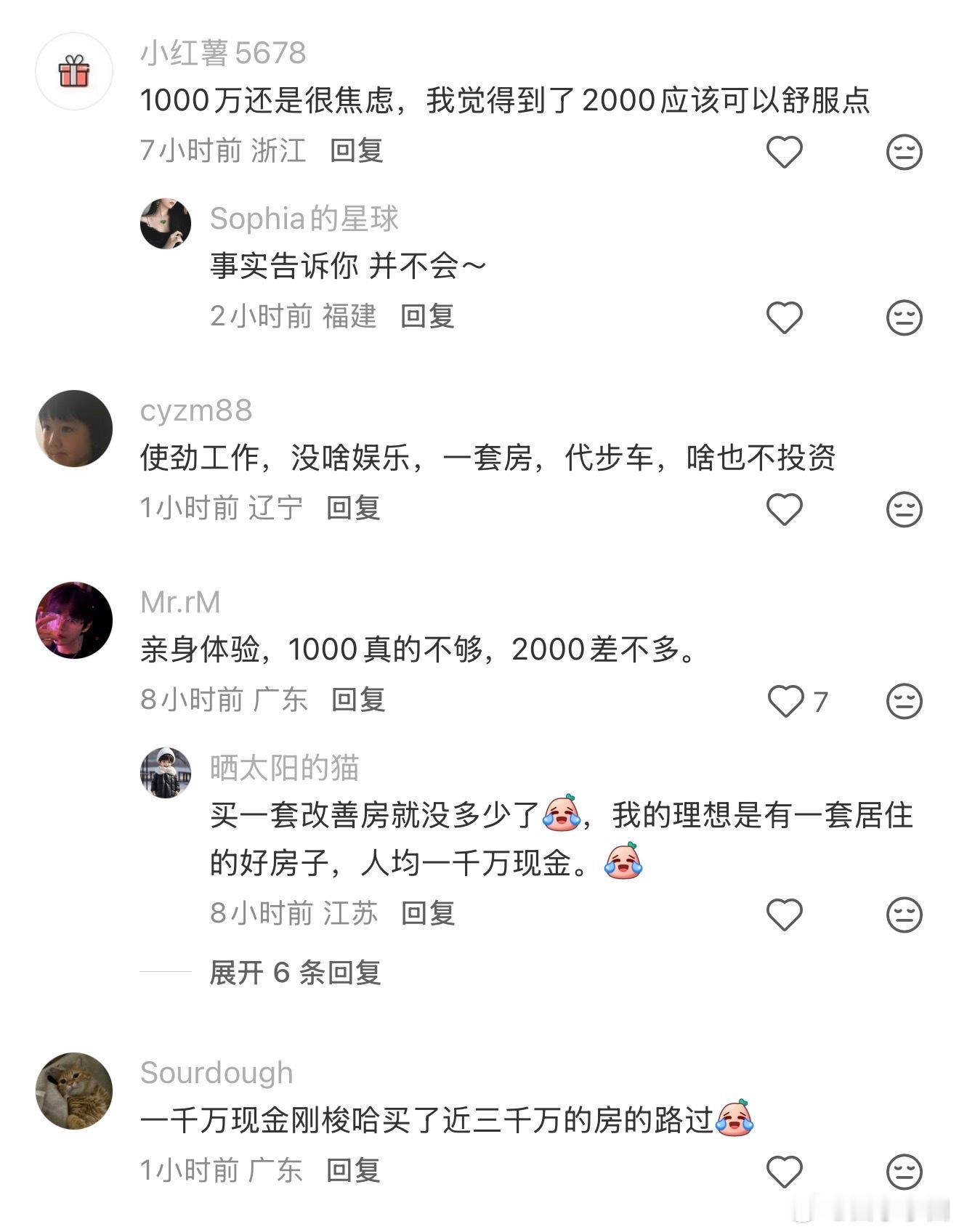
Task: Reply to 小红薯5678 via 回复
Action: [356, 150]
